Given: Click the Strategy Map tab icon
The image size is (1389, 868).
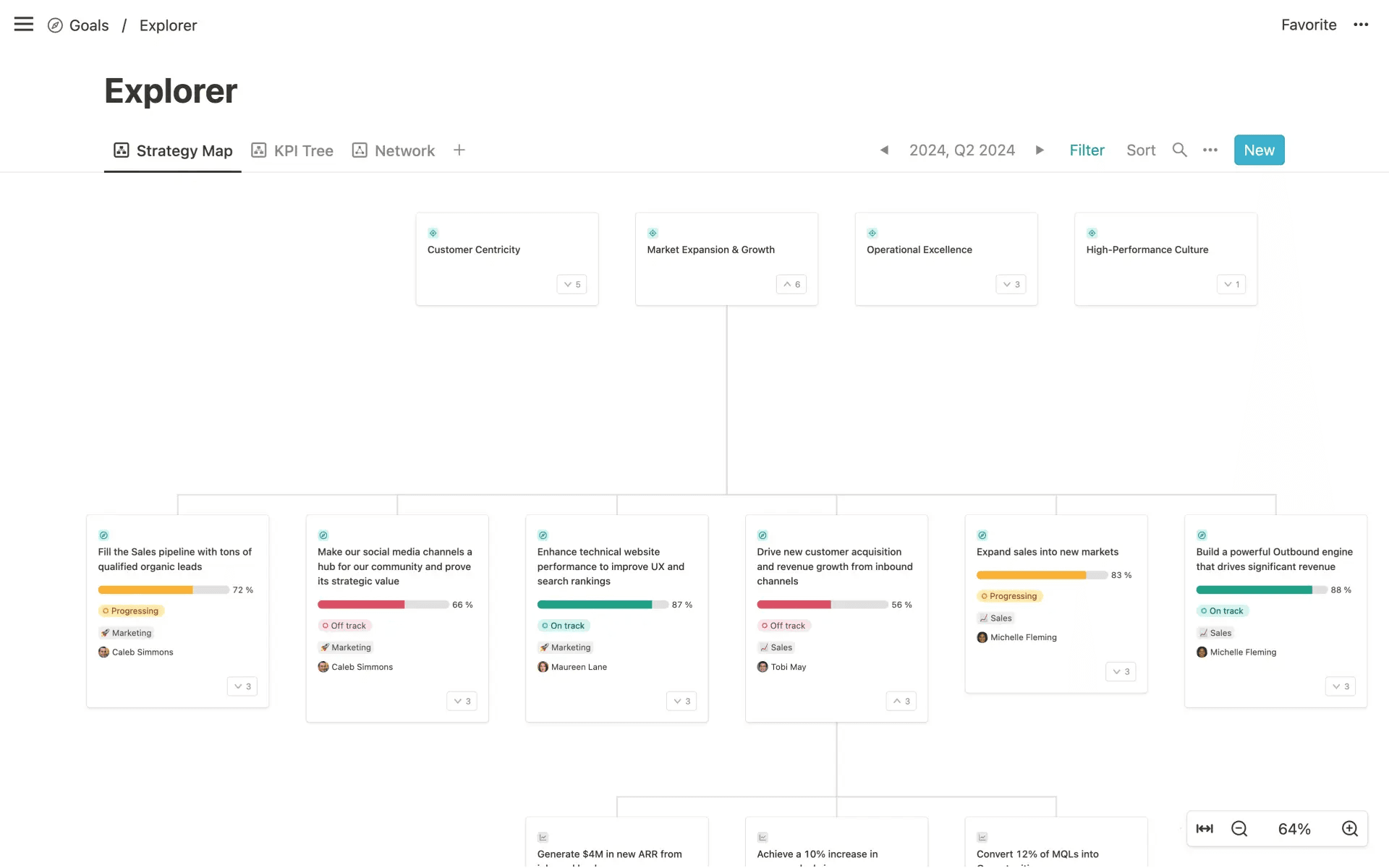Looking at the screenshot, I should (121, 150).
